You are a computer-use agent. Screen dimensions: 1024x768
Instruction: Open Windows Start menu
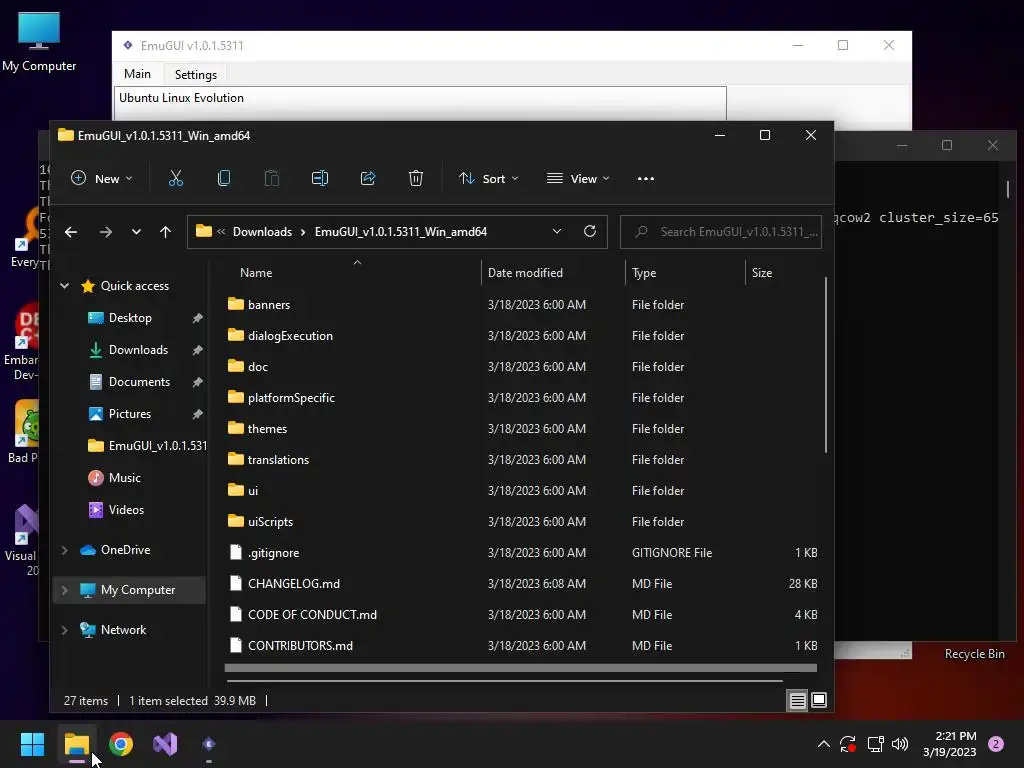(x=32, y=744)
